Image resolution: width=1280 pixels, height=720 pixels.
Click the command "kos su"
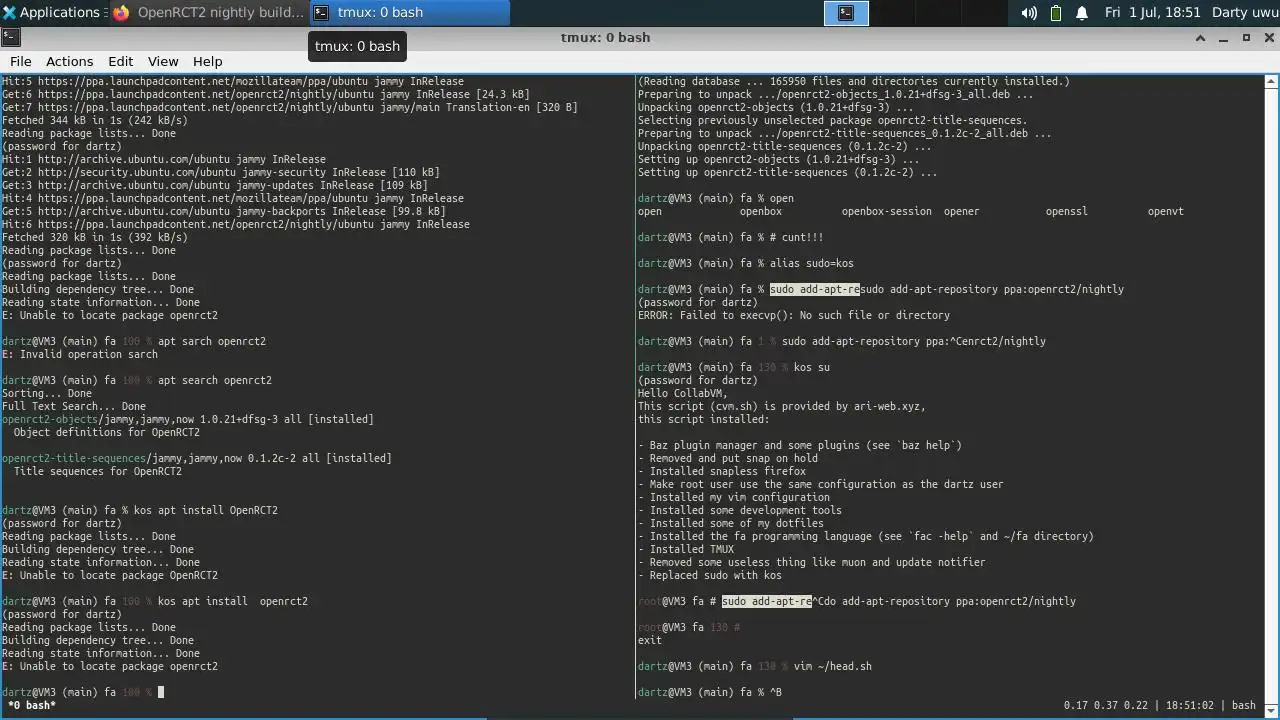812,367
